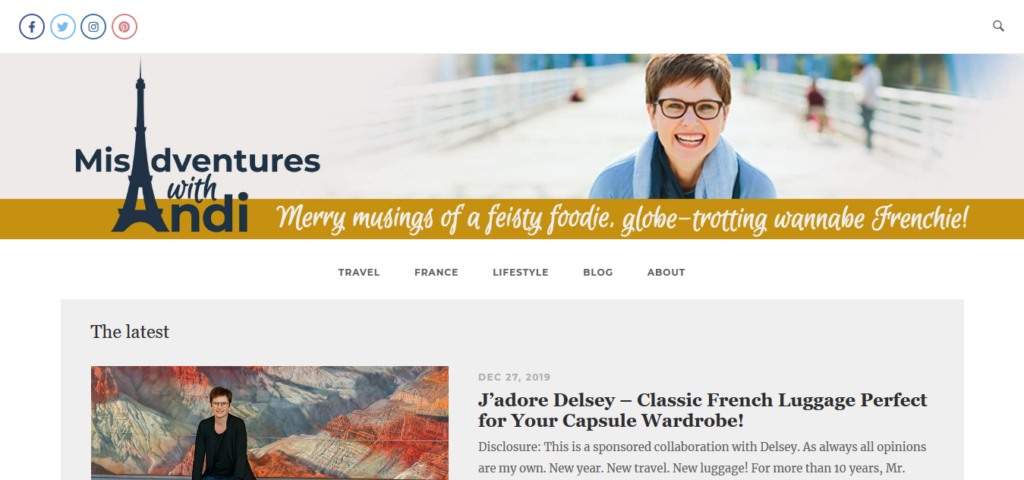1024x480 pixels.
Task: Open the About menu item
Action: point(666,272)
